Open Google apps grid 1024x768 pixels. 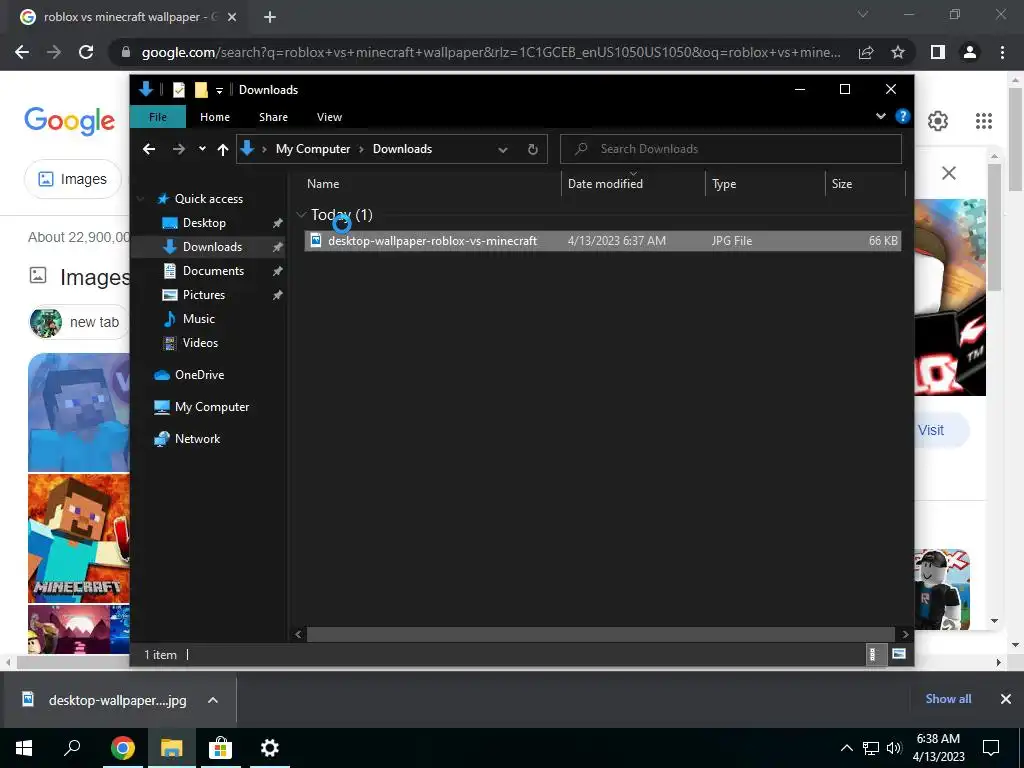tap(984, 121)
